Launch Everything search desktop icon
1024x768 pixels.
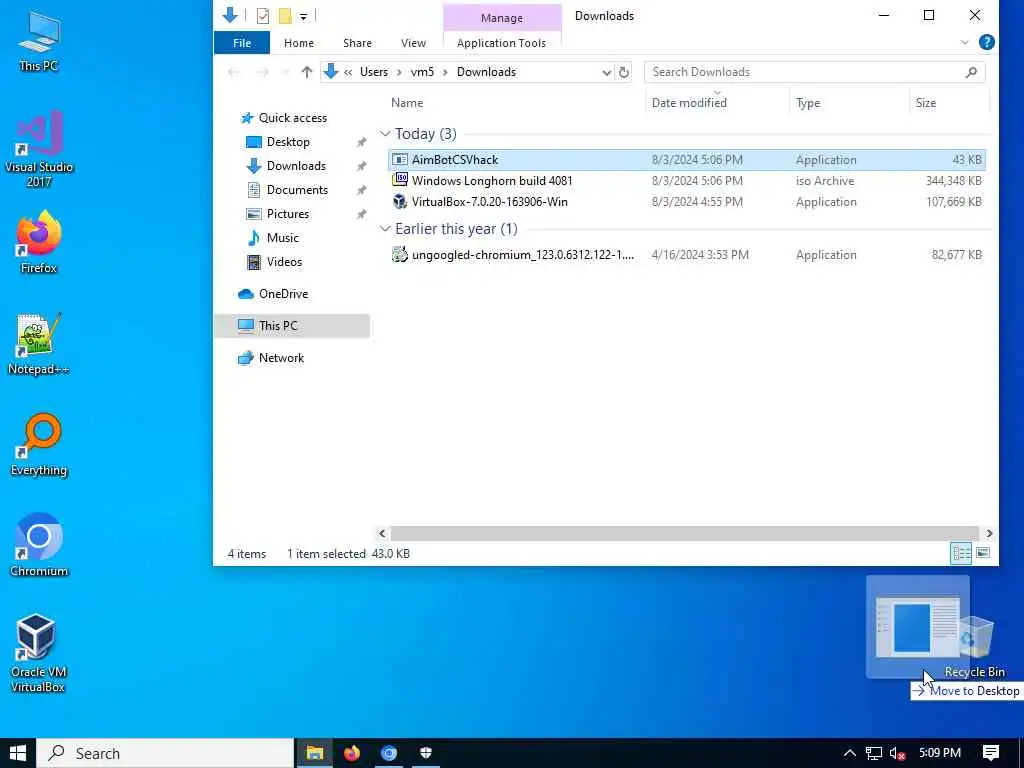click(39, 445)
